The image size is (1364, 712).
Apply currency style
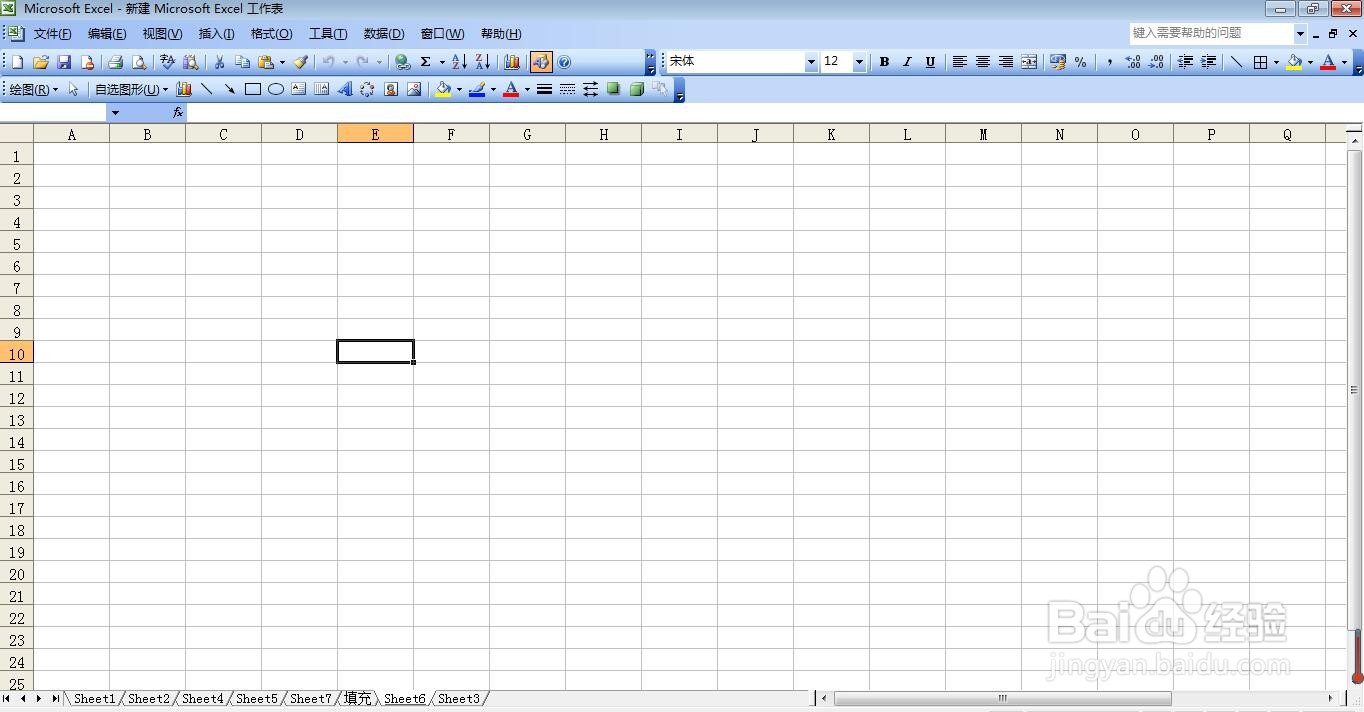(x=1057, y=62)
